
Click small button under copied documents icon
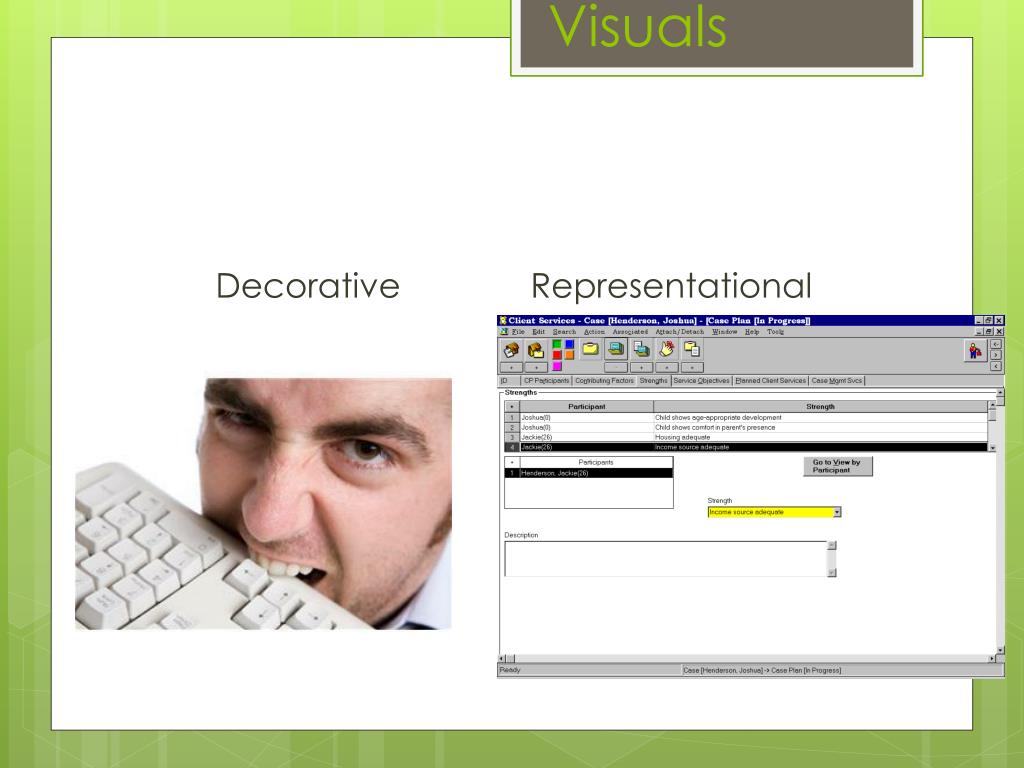tap(692, 368)
